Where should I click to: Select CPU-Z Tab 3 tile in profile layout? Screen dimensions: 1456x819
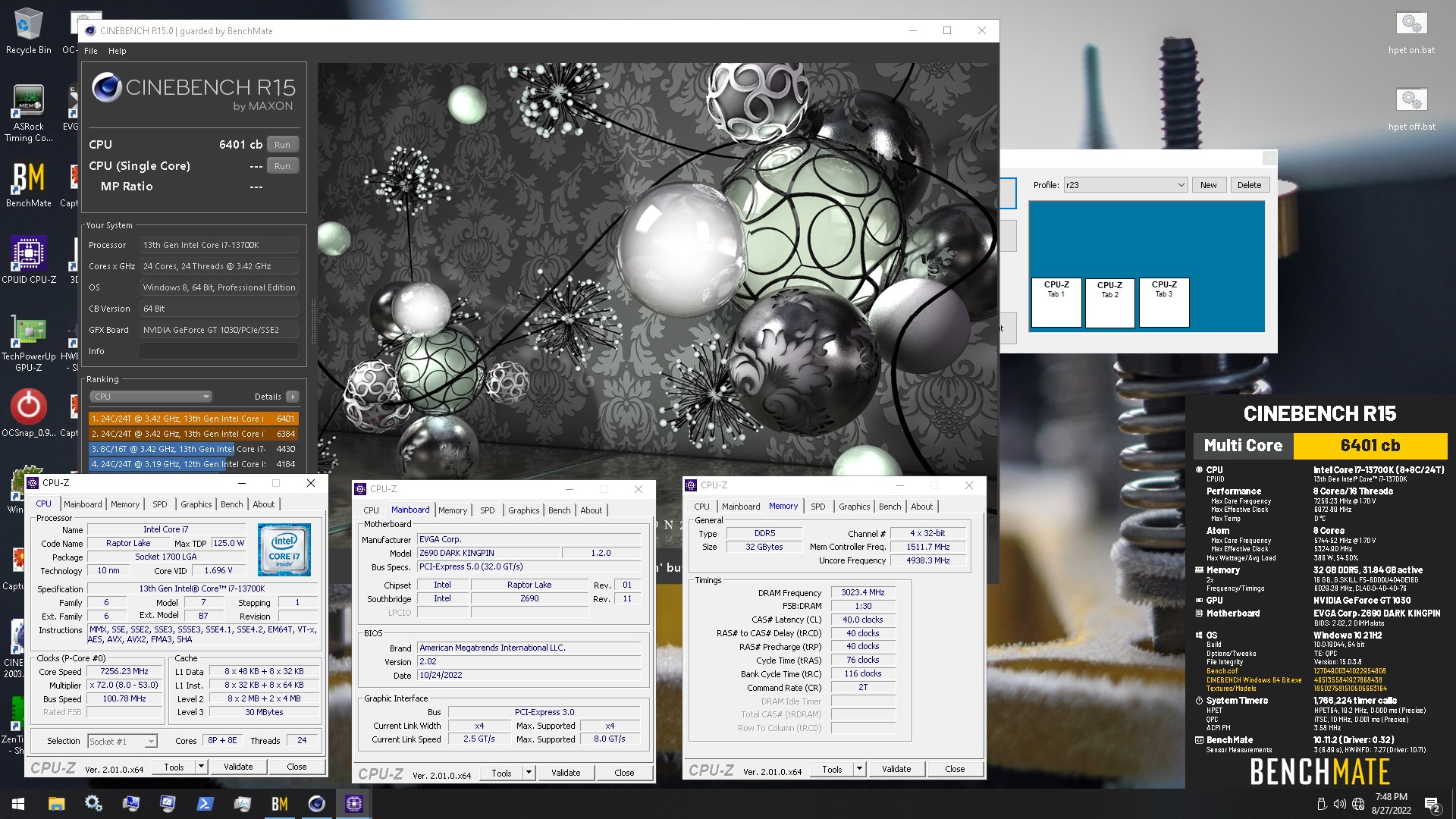point(1164,303)
